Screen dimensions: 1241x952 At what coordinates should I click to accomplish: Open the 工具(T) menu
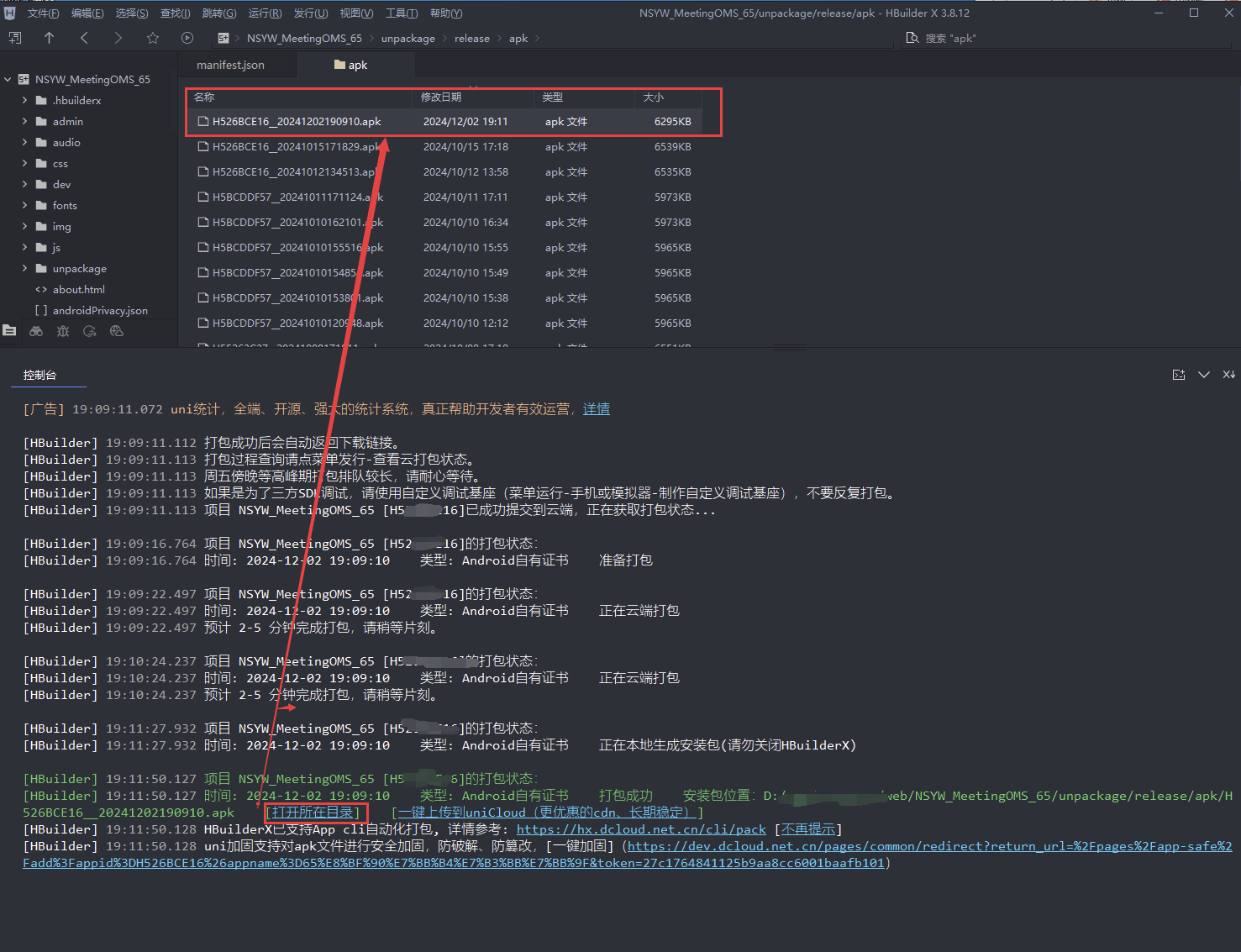pos(401,13)
